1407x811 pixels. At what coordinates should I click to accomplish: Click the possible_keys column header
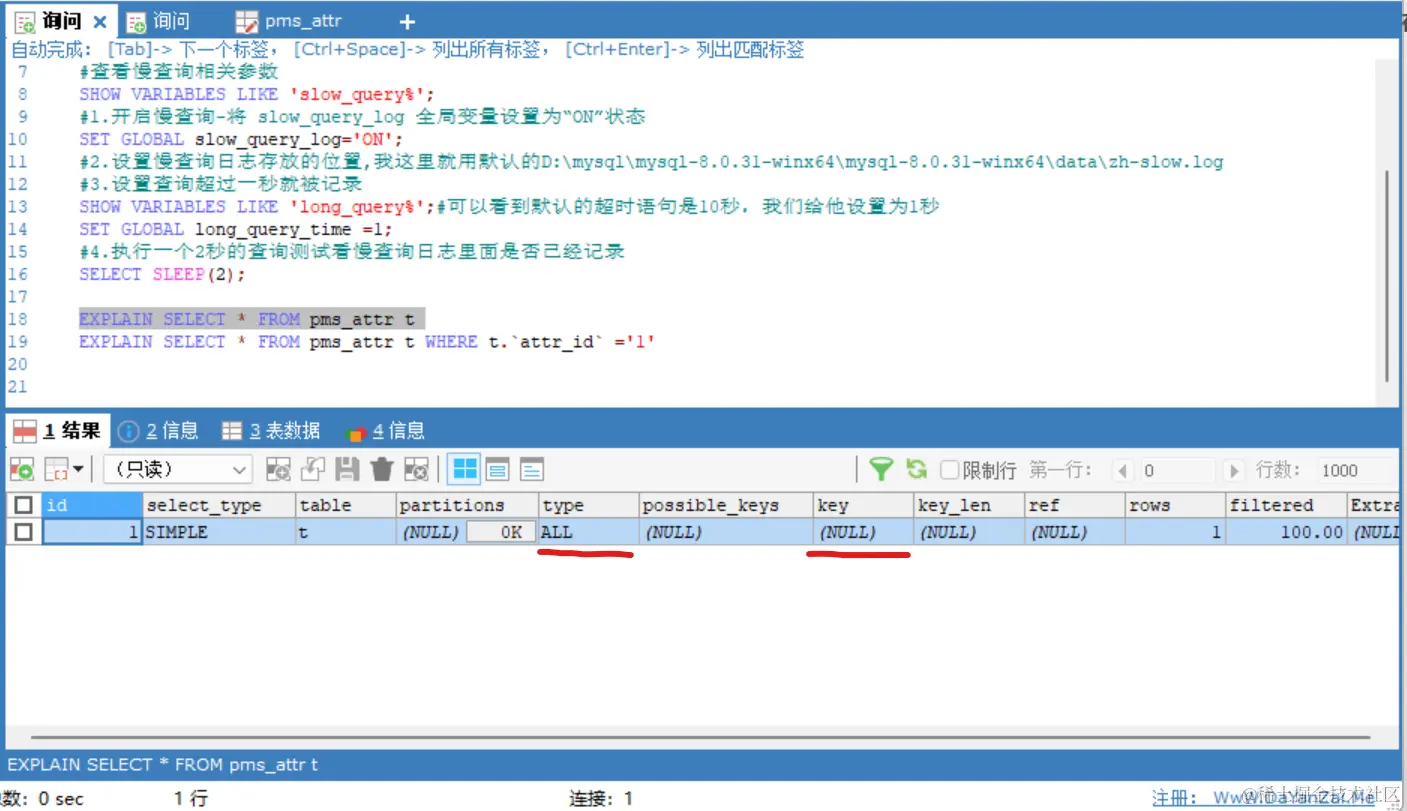[725, 505]
